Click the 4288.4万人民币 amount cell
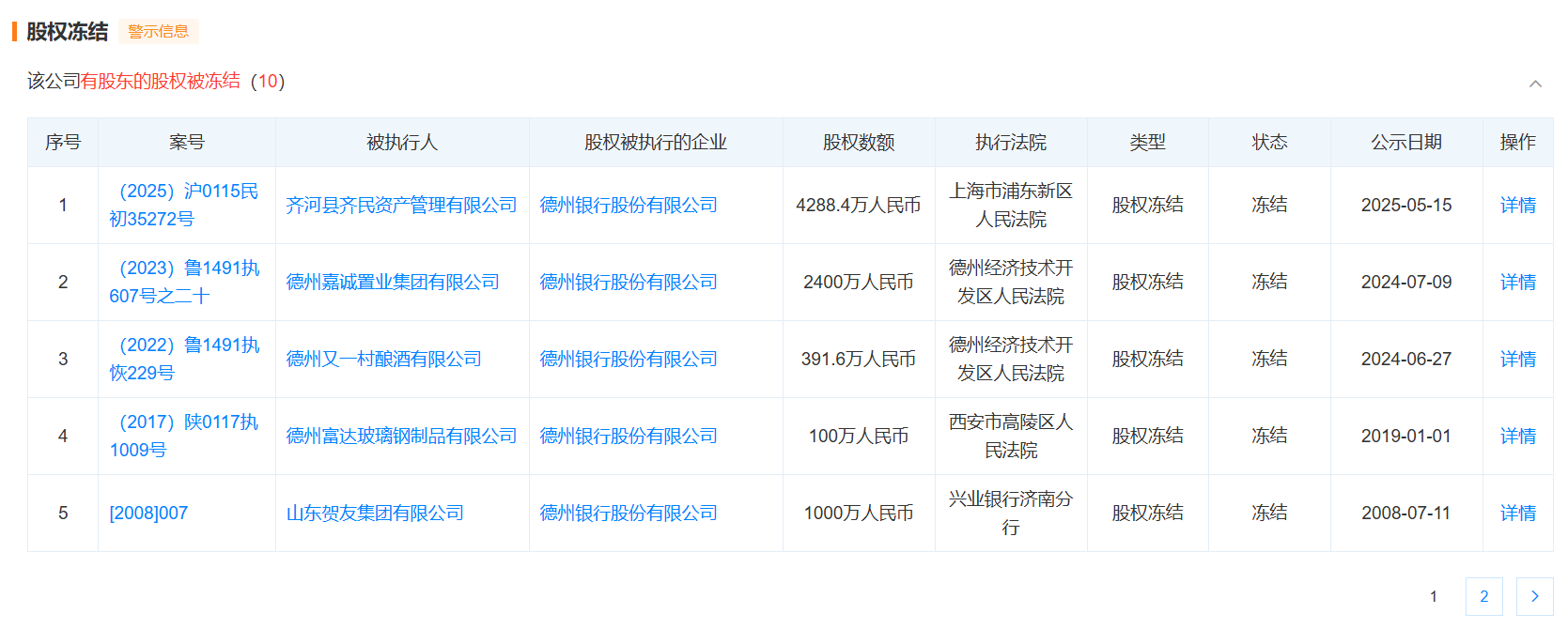 coord(859,205)
